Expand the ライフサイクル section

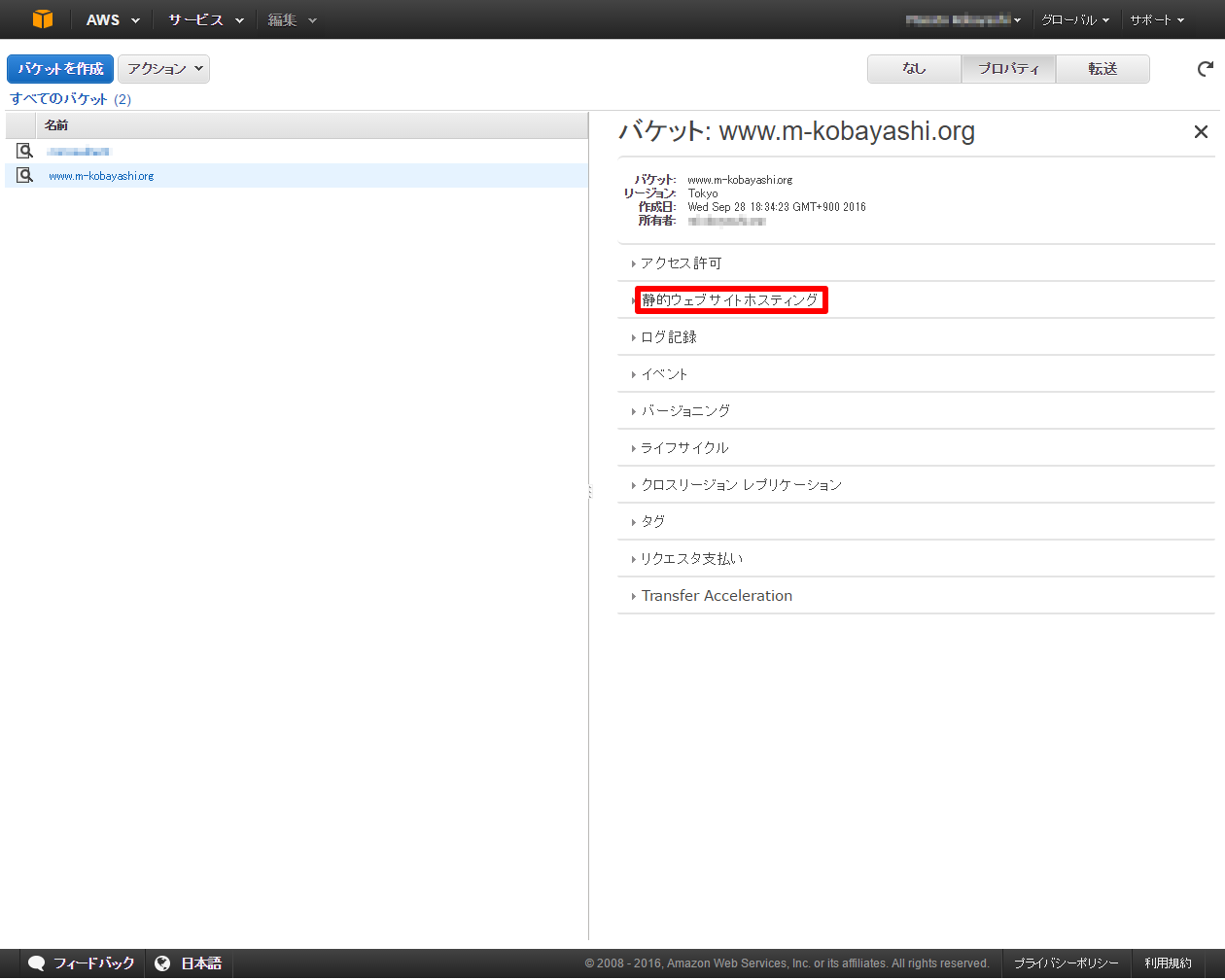[x=916, y=447]
